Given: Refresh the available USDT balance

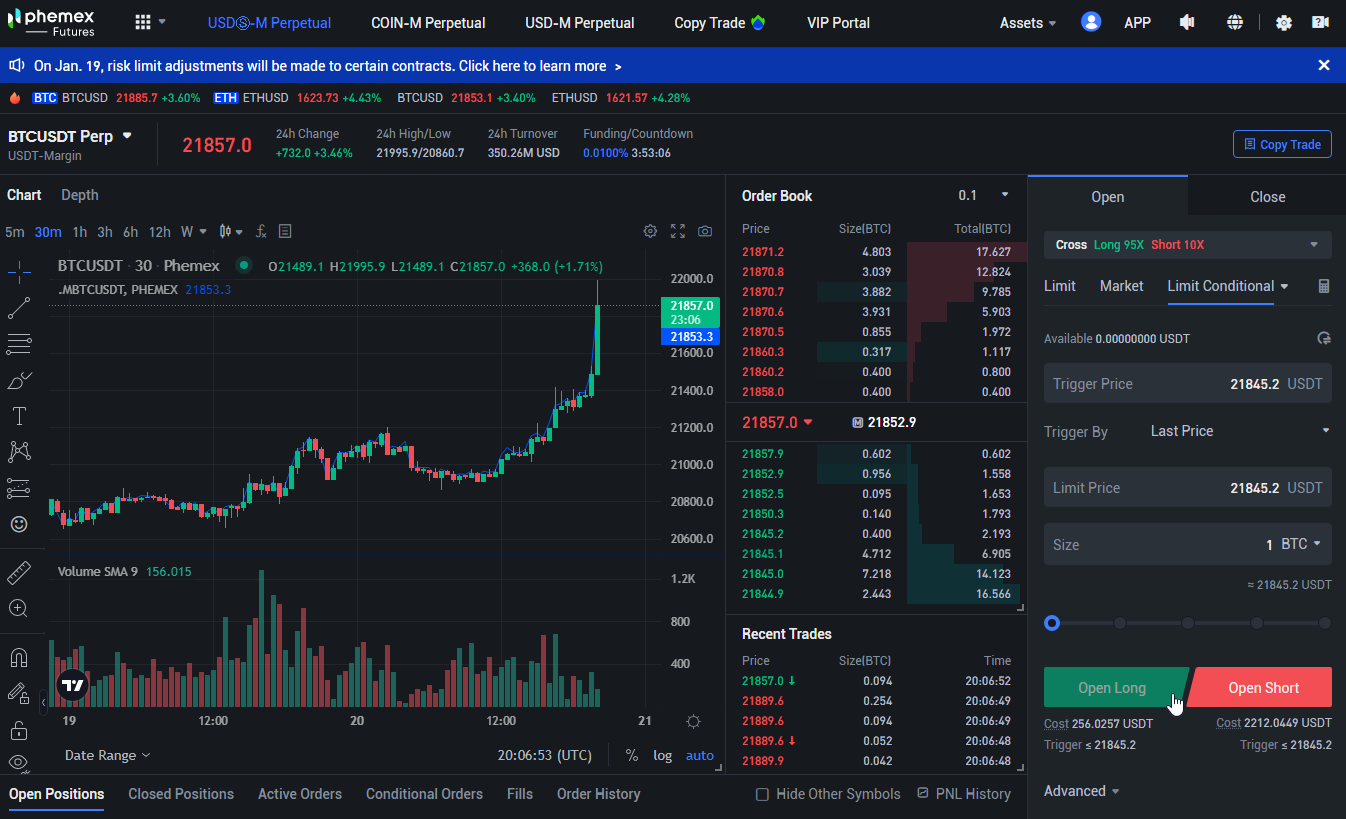Looking at the screenshot, I should coord(1324,339).
